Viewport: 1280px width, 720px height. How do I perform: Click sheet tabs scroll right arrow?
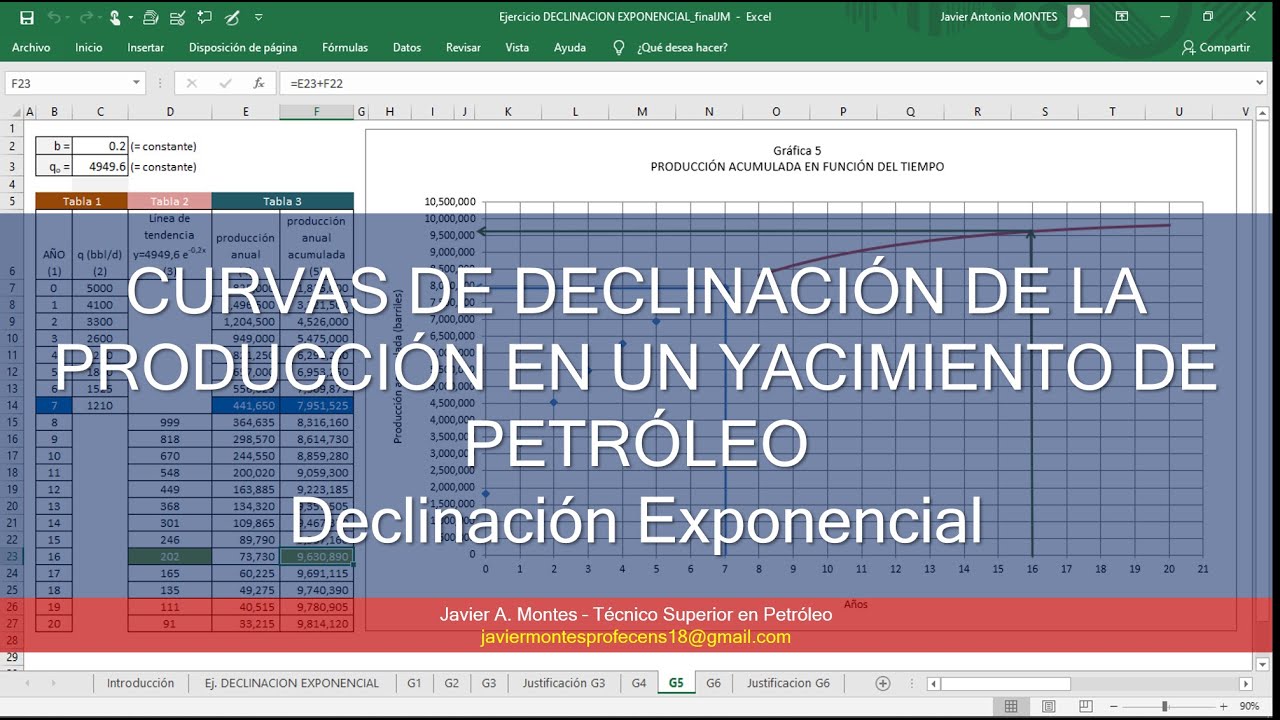tap(52, 683)
